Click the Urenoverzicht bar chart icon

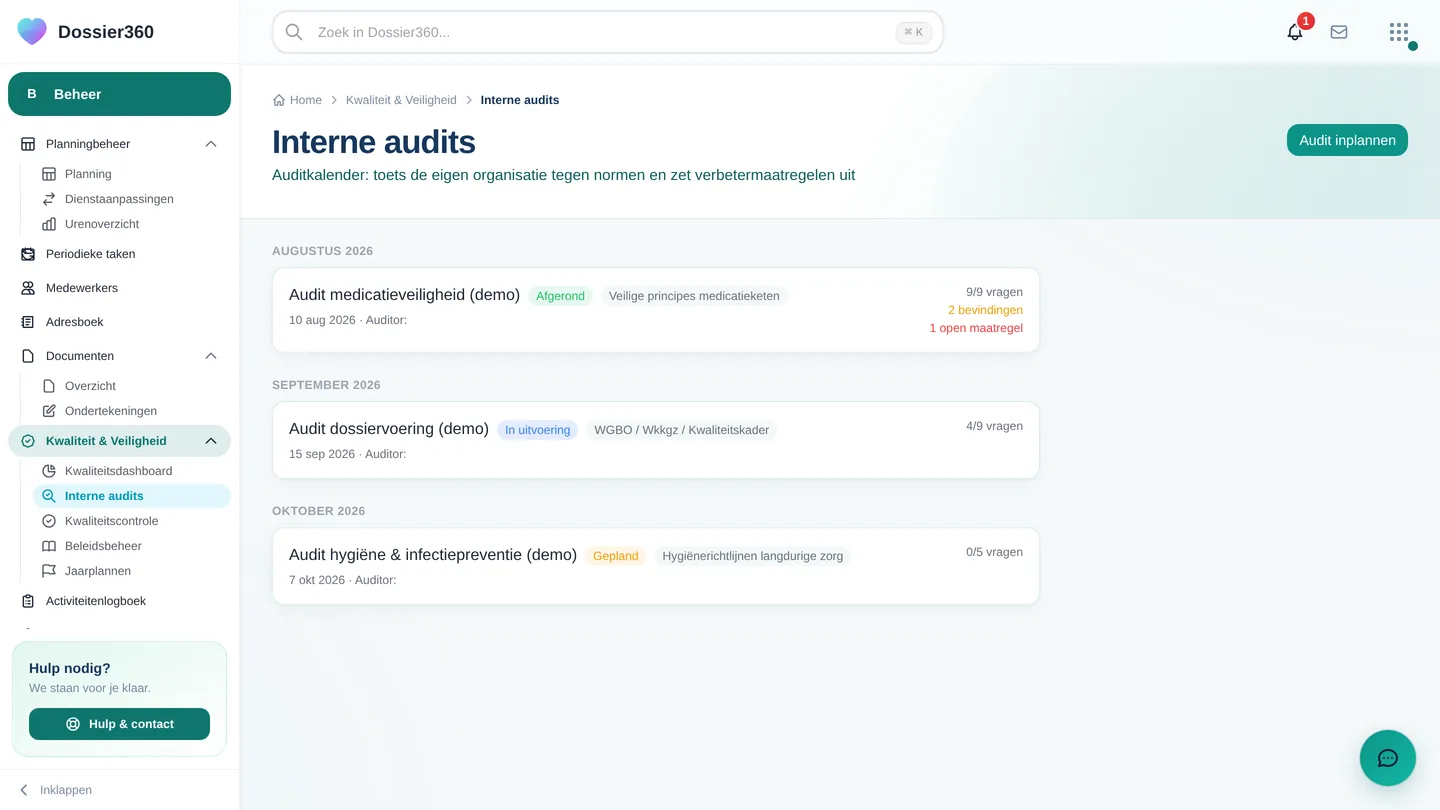click(49, 224)
